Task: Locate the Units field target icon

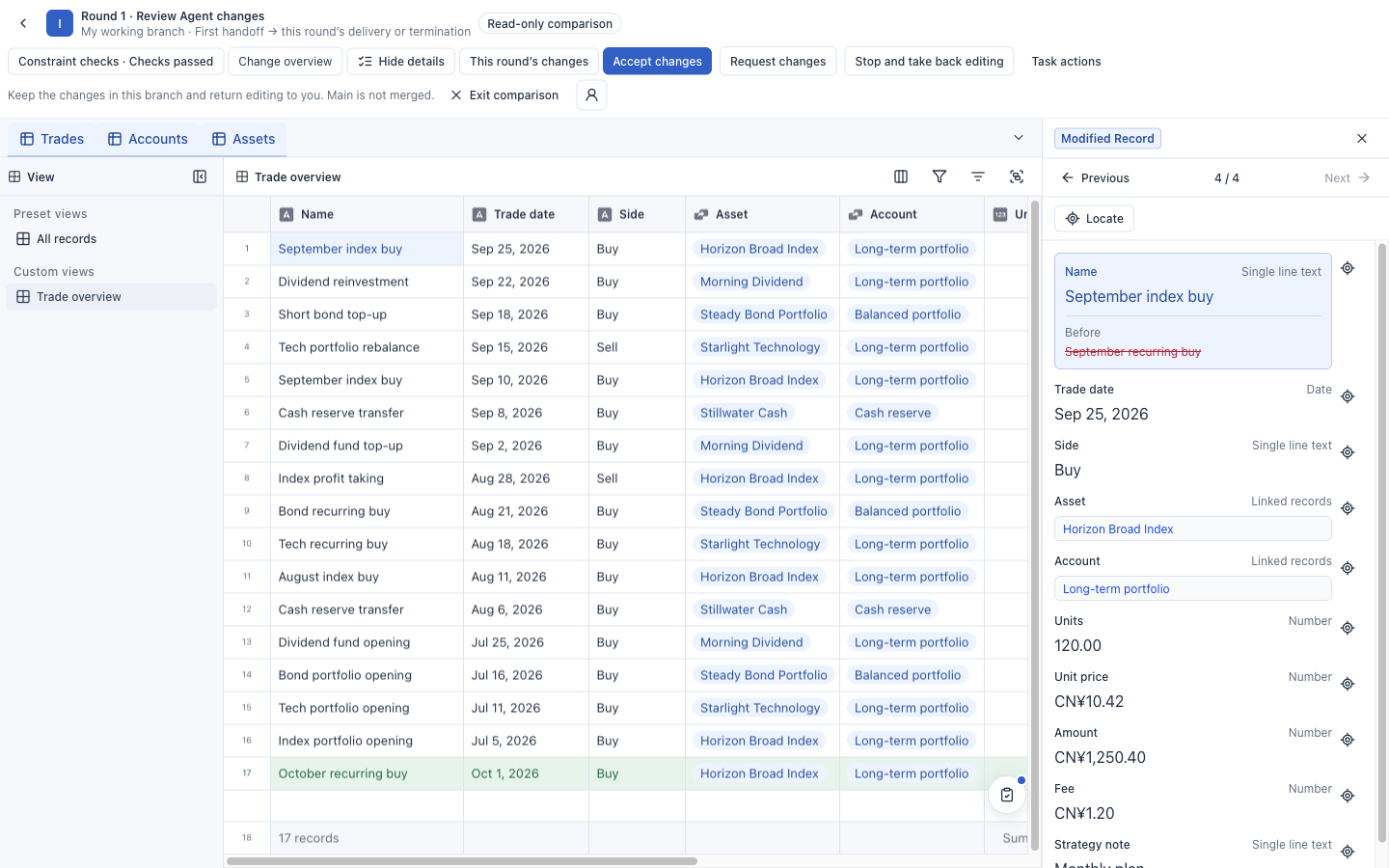Action: [1348, 628]
